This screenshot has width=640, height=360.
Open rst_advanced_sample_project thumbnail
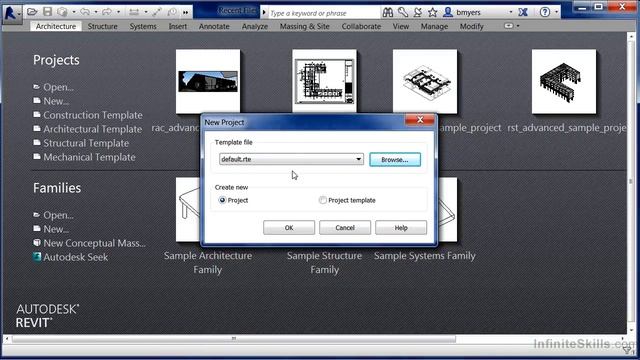(x=564, y=82)
